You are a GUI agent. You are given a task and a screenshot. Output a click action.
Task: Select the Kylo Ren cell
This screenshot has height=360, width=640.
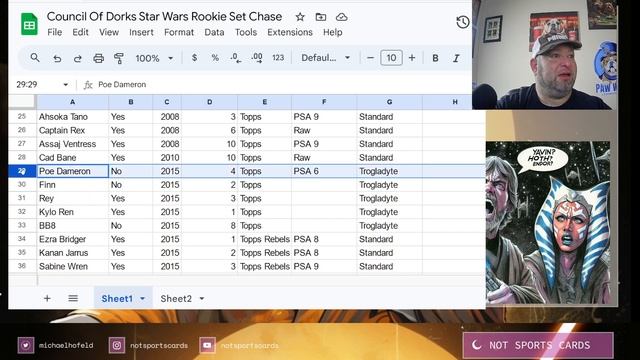73,212
